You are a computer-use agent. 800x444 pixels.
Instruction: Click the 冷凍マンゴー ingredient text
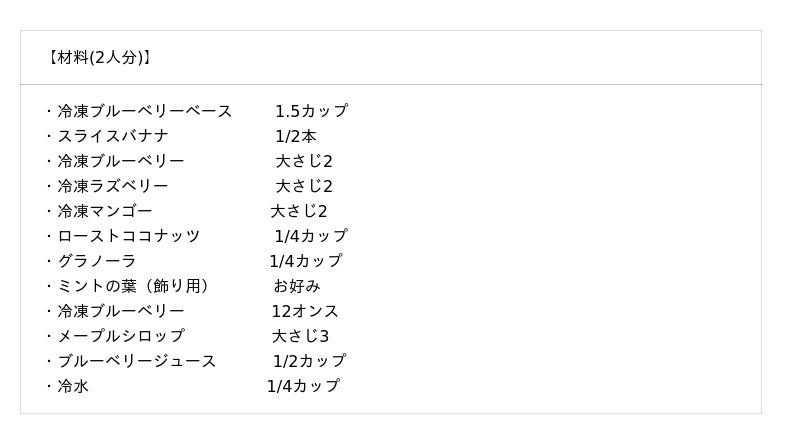pyautogui.click(x=104, y=211)
